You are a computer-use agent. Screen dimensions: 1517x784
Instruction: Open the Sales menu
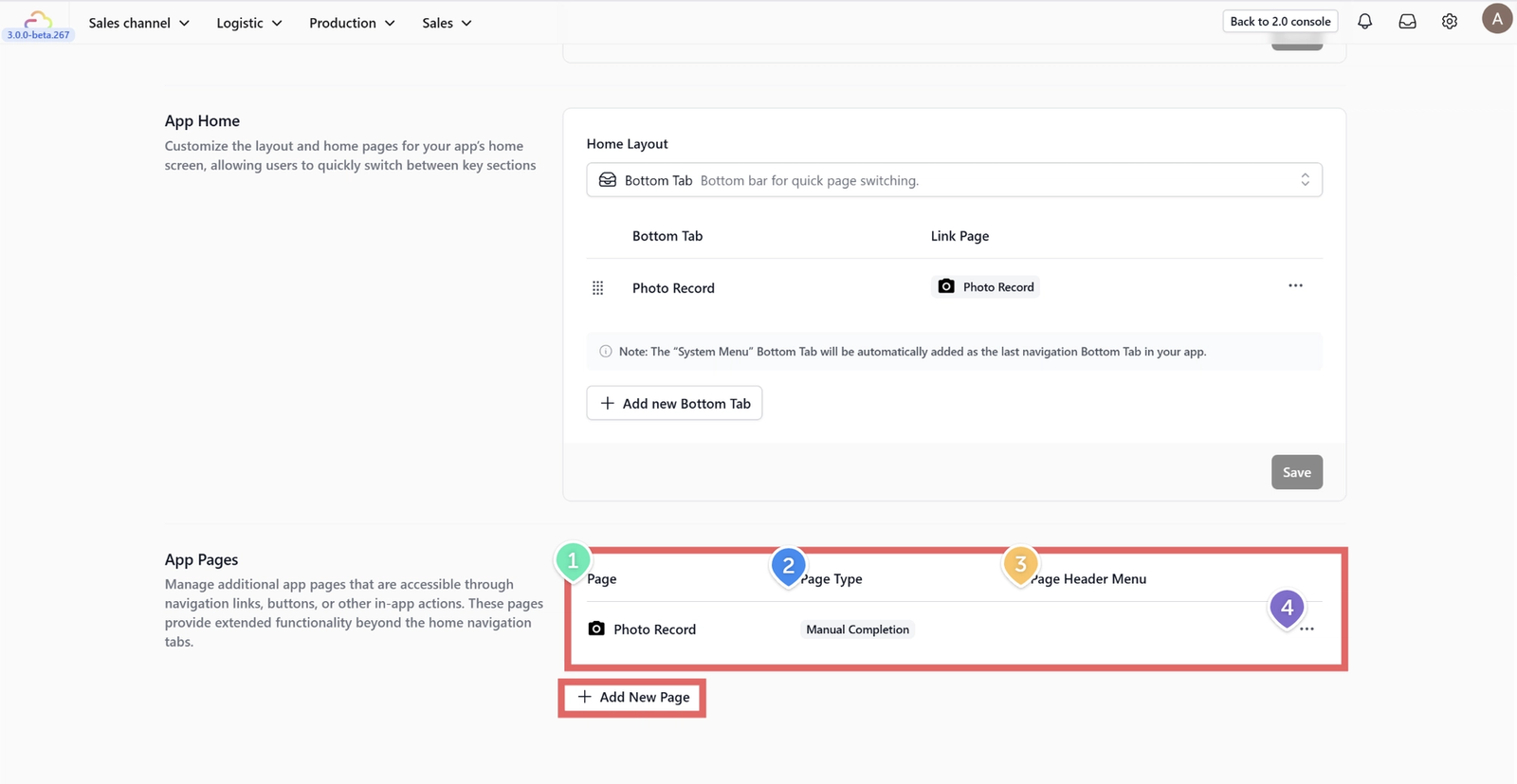tap(447, 23)
